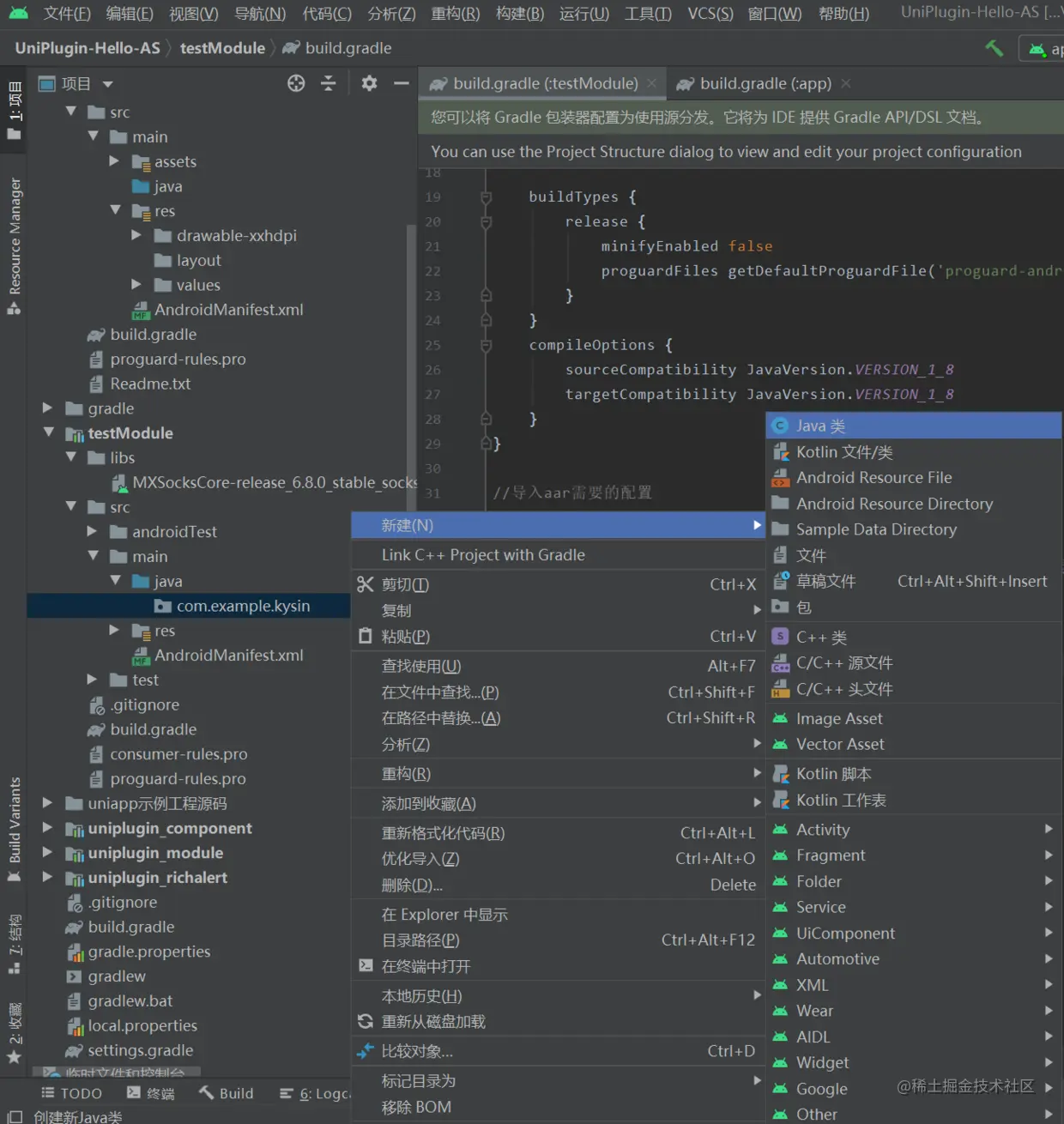Screen dimensions: 1064x1124
Task: Open the XML submenu
Action: click(x=914, y=985)
